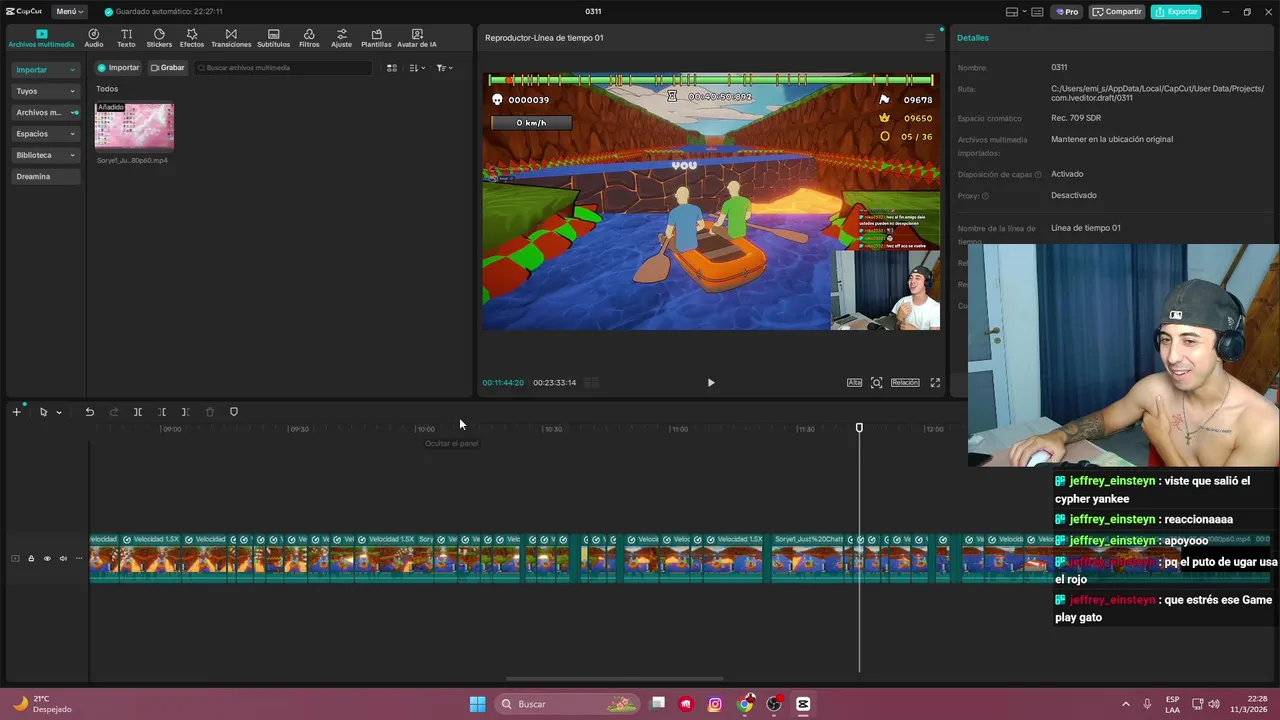Open the Audio panel

click(x=94, y=38)
